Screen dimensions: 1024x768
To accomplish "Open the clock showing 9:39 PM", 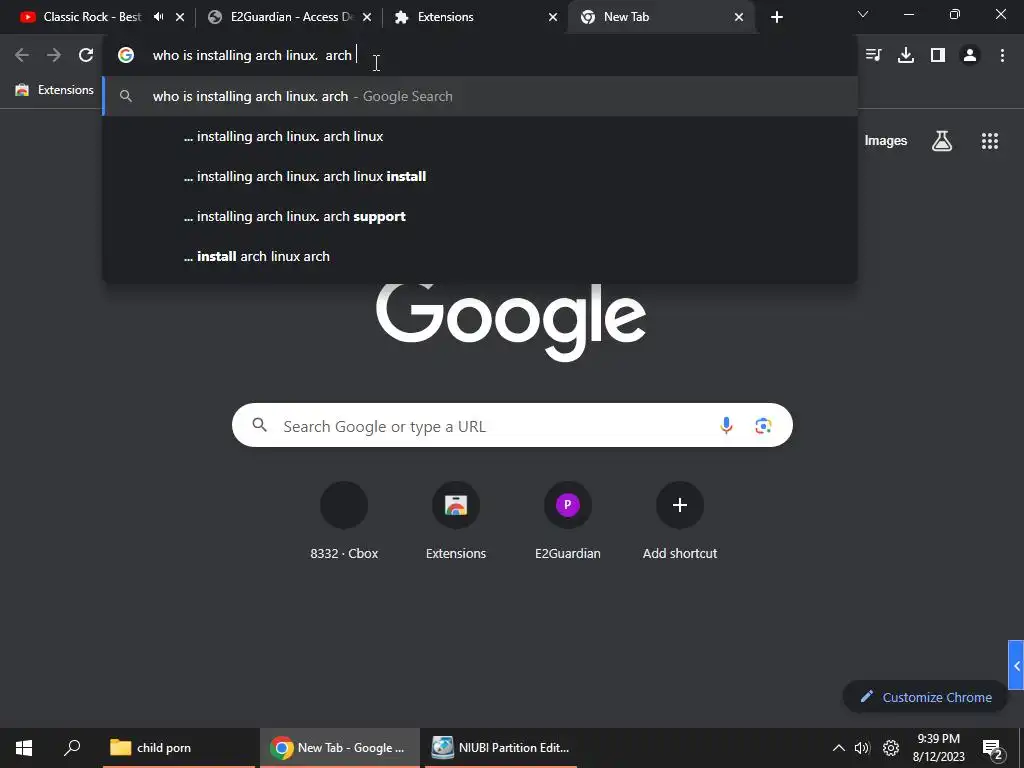I will 938,748.
